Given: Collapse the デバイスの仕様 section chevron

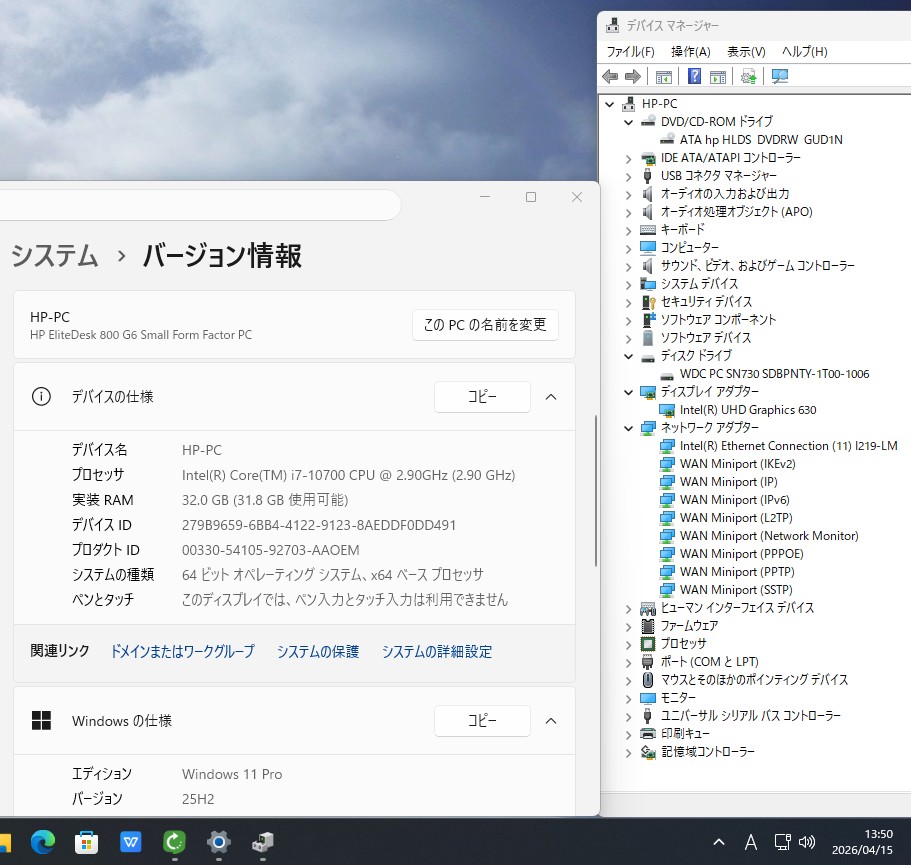Looking at the screenshot, I should (x=551, y=397).
